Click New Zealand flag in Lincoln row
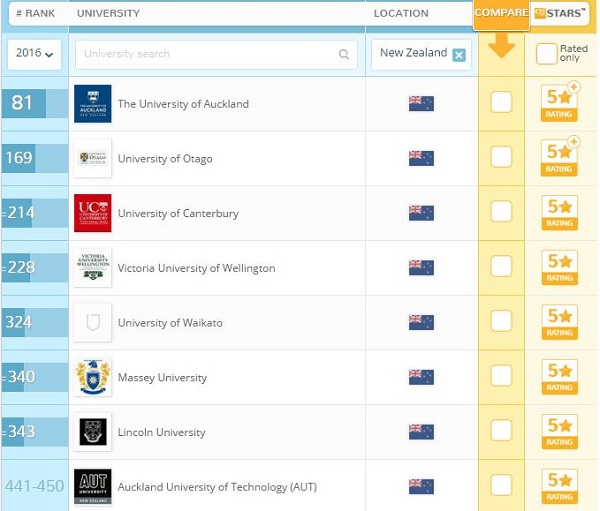This screenshot has width=600, height=511. tap(421, 432)
